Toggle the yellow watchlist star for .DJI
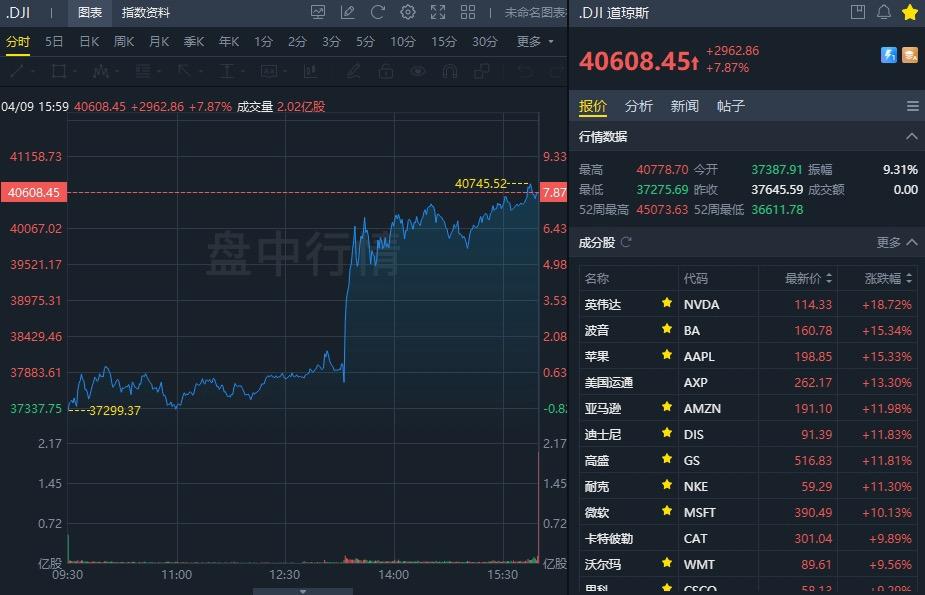Image resolution: width=925 pixels, height=595 pixels. [x=910, y=12]
